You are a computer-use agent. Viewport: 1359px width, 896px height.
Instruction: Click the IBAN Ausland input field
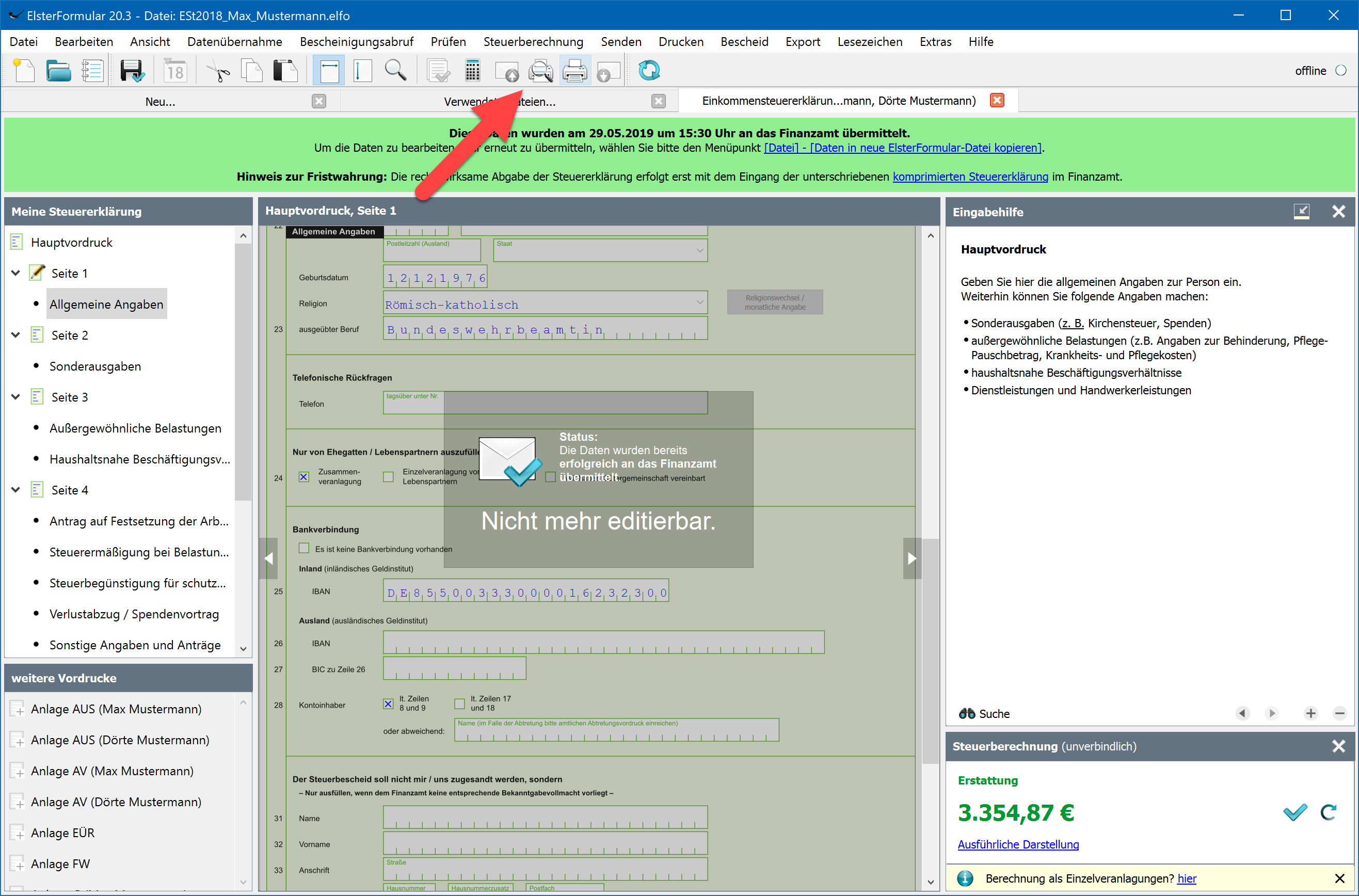(x=603, y=642)
